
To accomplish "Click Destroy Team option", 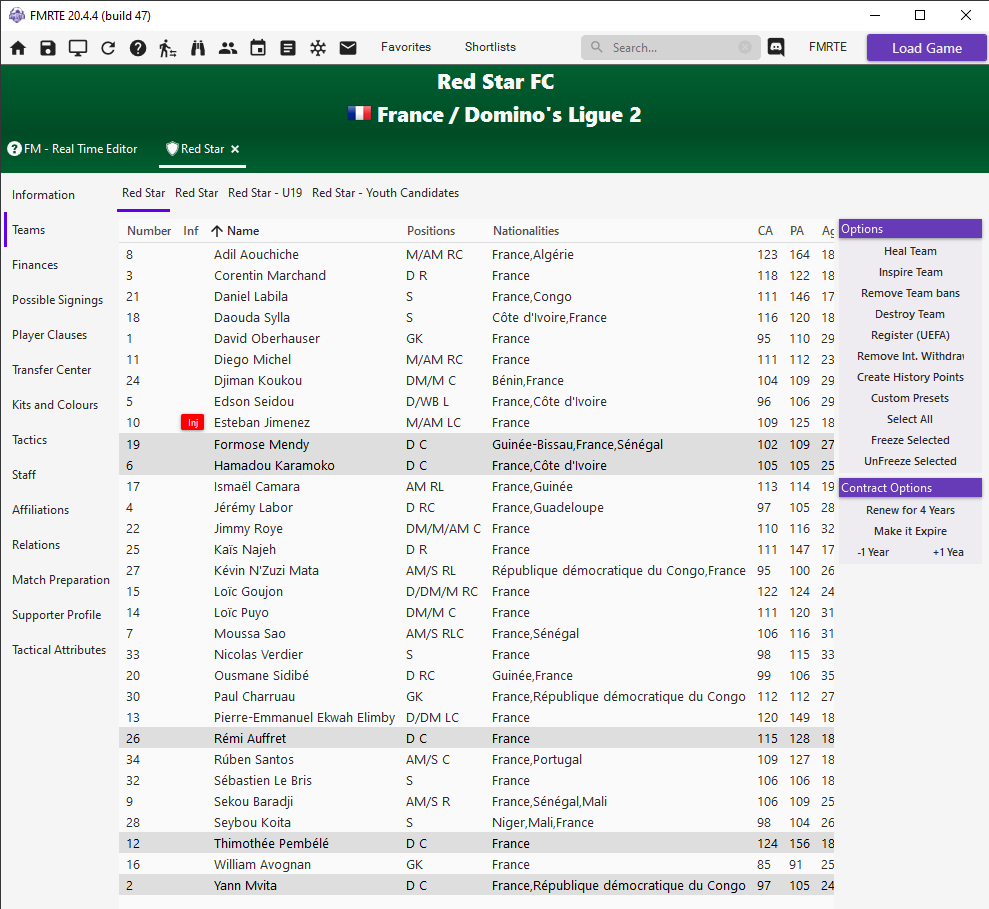I will [910, 314].
